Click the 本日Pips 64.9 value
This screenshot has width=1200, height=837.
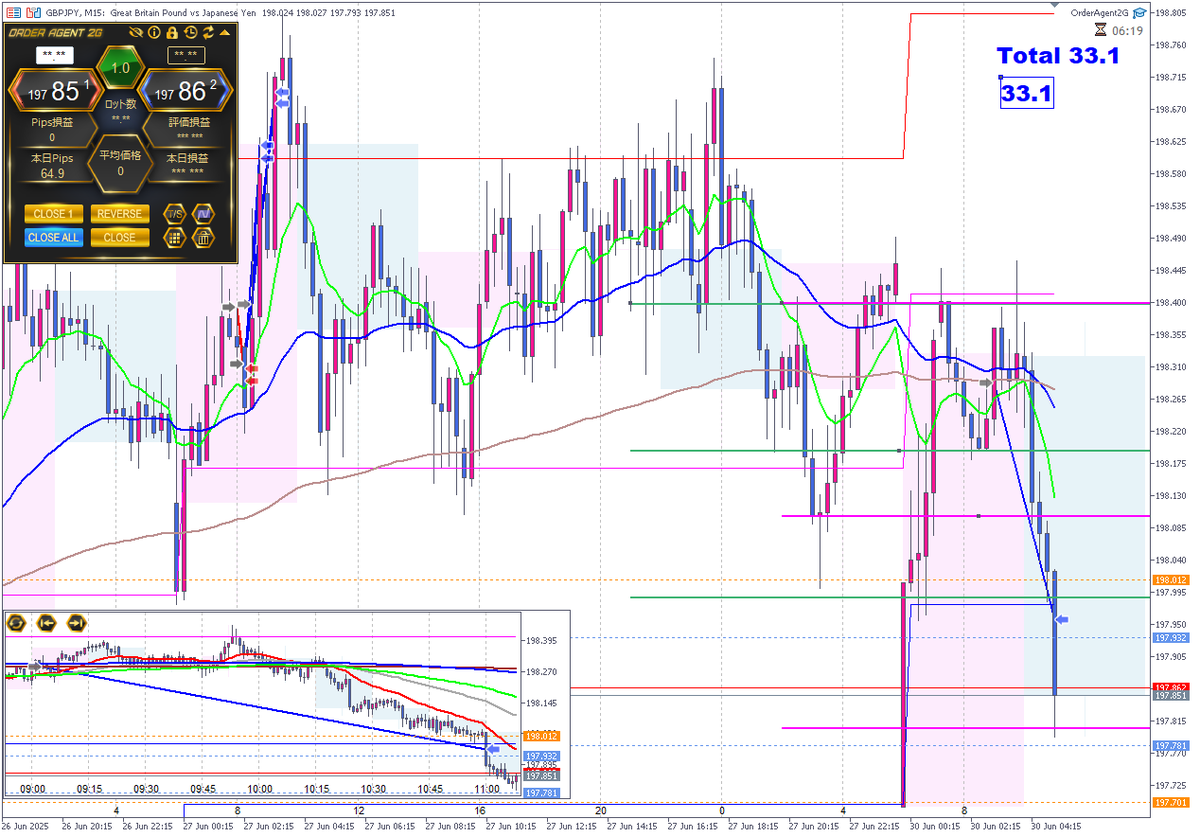[52, 173]
